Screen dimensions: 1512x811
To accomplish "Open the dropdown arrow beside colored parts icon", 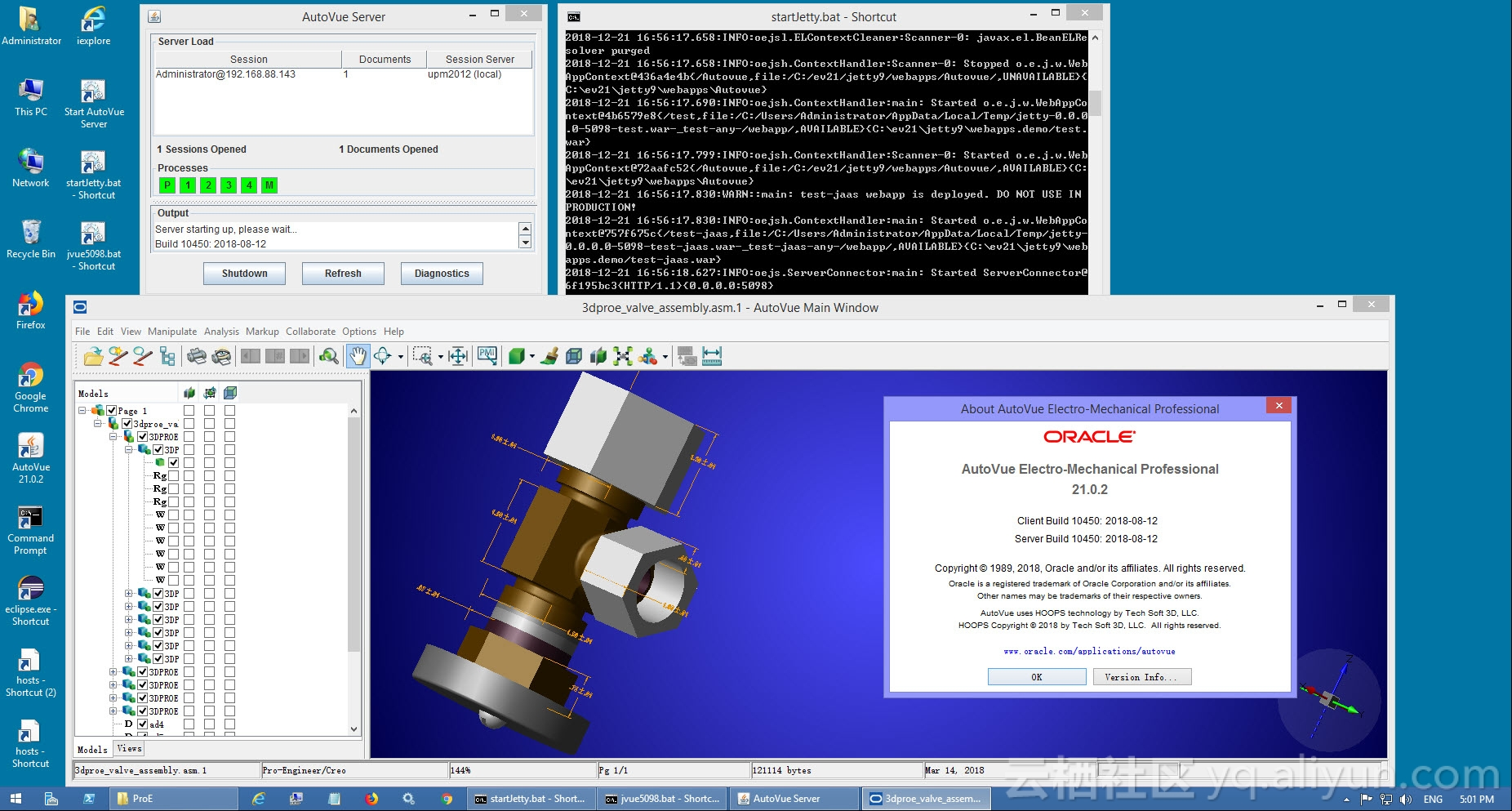I will (x=665, y=357).
